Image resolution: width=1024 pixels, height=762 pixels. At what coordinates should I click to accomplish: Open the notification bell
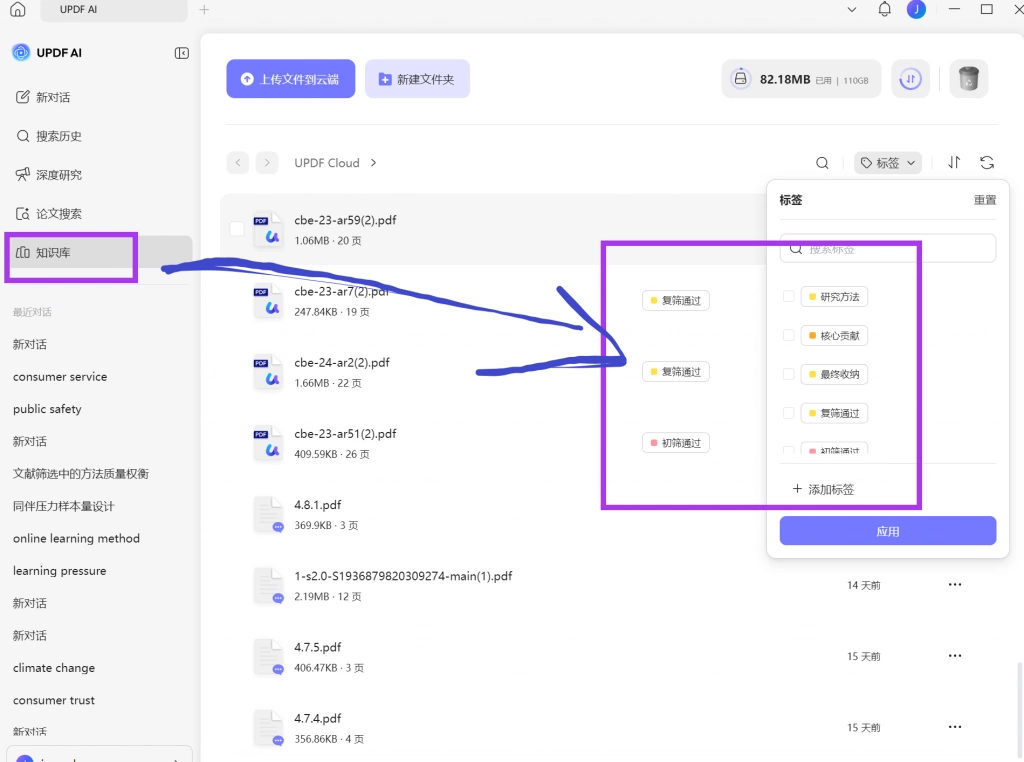[884, 9]
